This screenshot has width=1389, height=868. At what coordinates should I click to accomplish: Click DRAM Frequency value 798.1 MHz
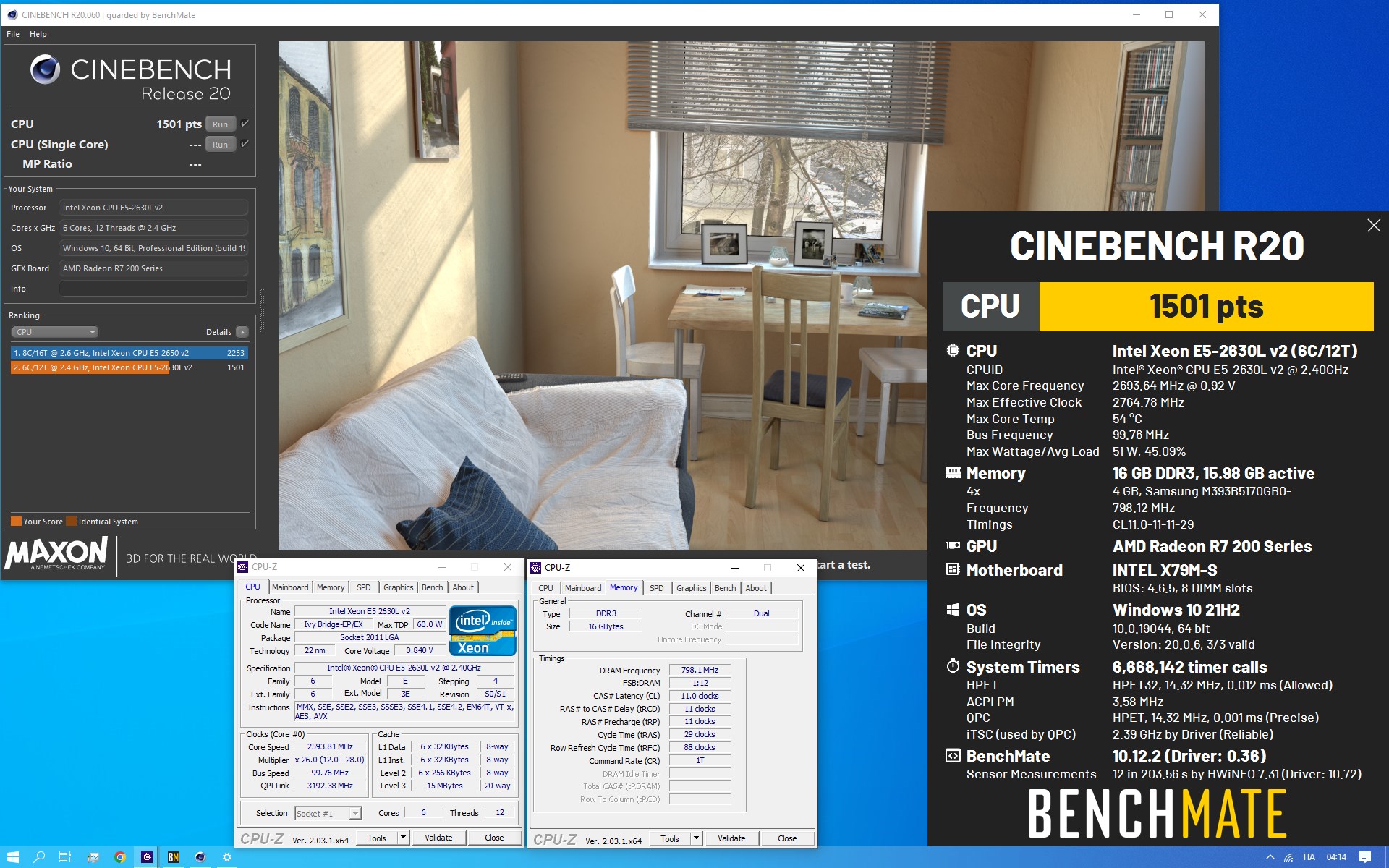(700, 670)
